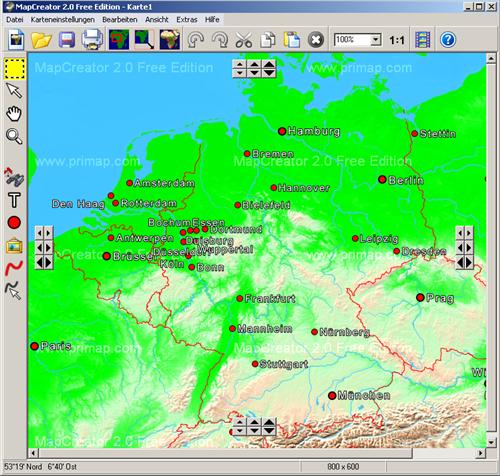
Task: Select the arrow pointer tool
Action: point(14,90)
